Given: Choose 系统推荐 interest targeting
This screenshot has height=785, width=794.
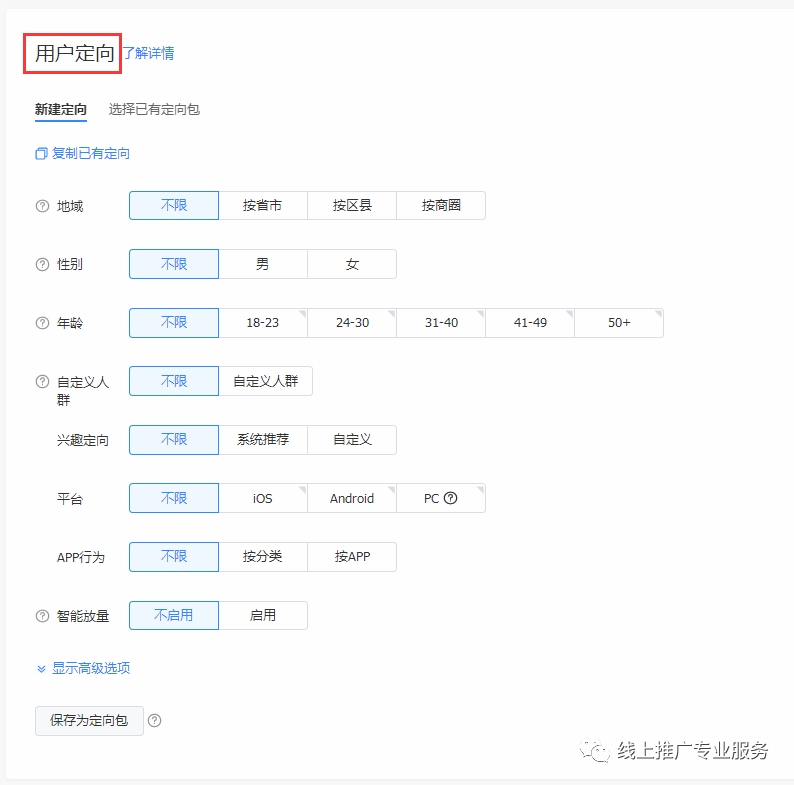Looking at the screenshot, I should tap(263, 440).
